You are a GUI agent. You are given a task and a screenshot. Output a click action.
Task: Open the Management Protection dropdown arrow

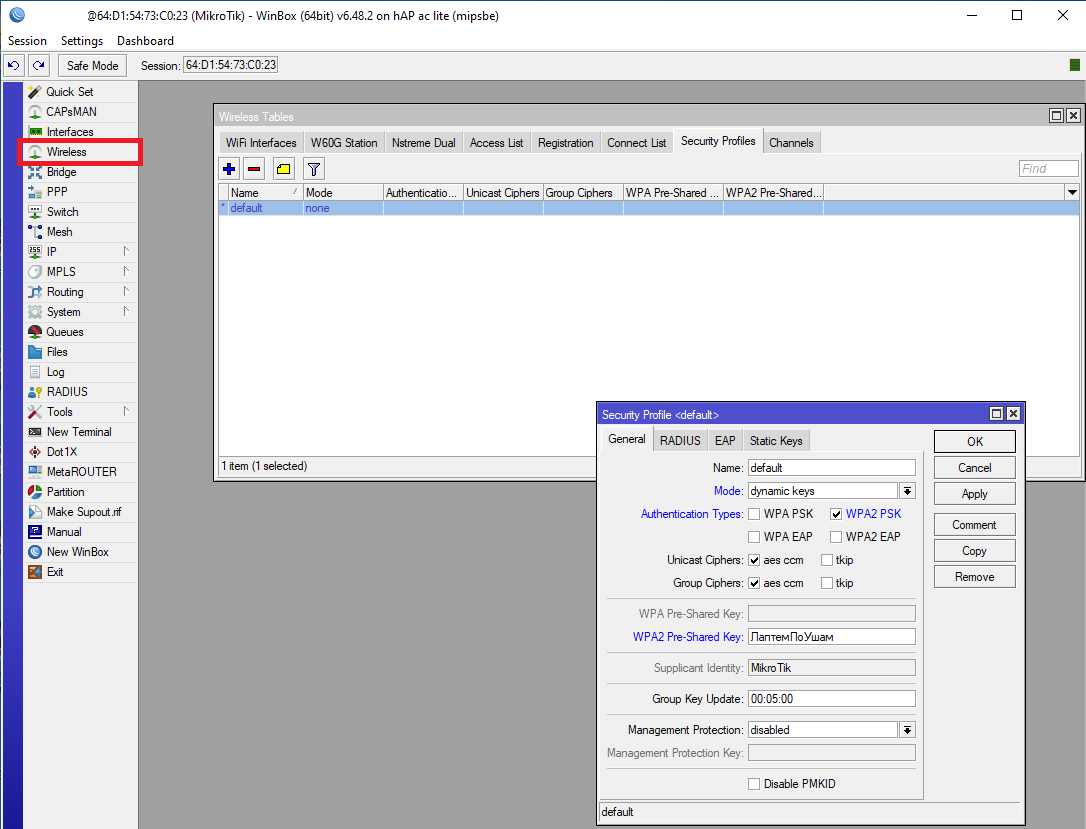click(907, 730)
